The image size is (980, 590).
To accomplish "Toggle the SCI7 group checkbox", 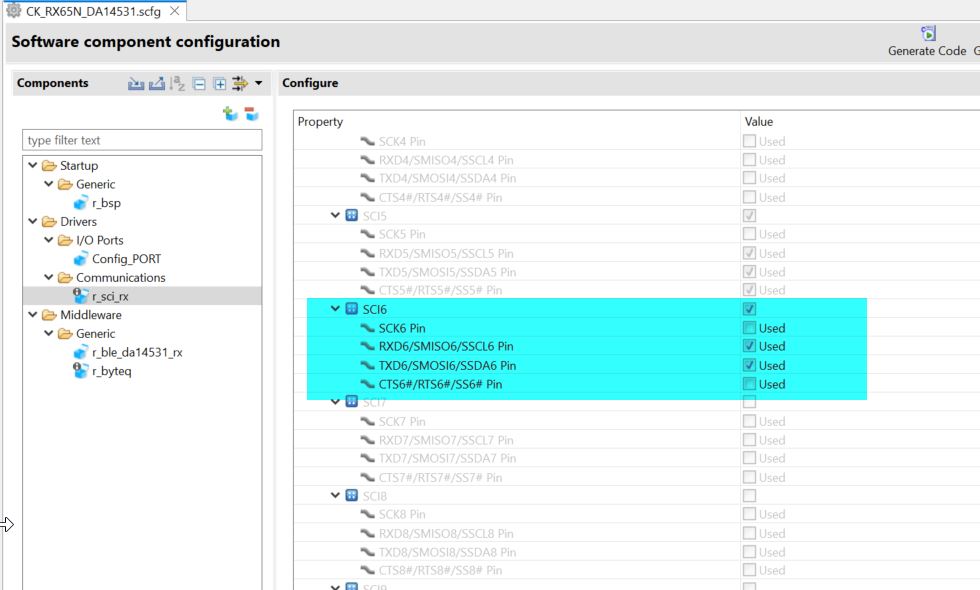I will coord(749,402).
